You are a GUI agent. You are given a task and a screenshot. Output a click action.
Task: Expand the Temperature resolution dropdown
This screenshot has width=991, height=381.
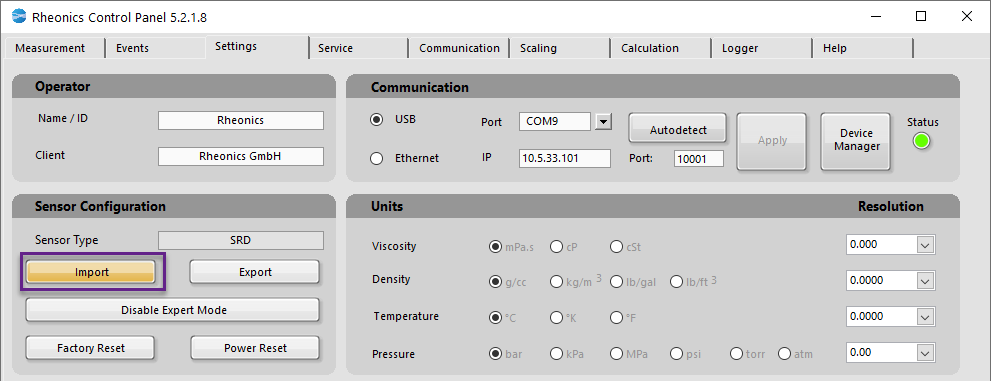[925, 317]
